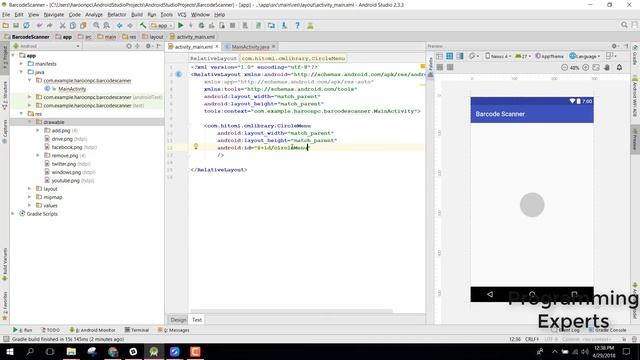Run the app with green play icon
The height and width of the screenshot is (360, 640).
click(180, 25)
